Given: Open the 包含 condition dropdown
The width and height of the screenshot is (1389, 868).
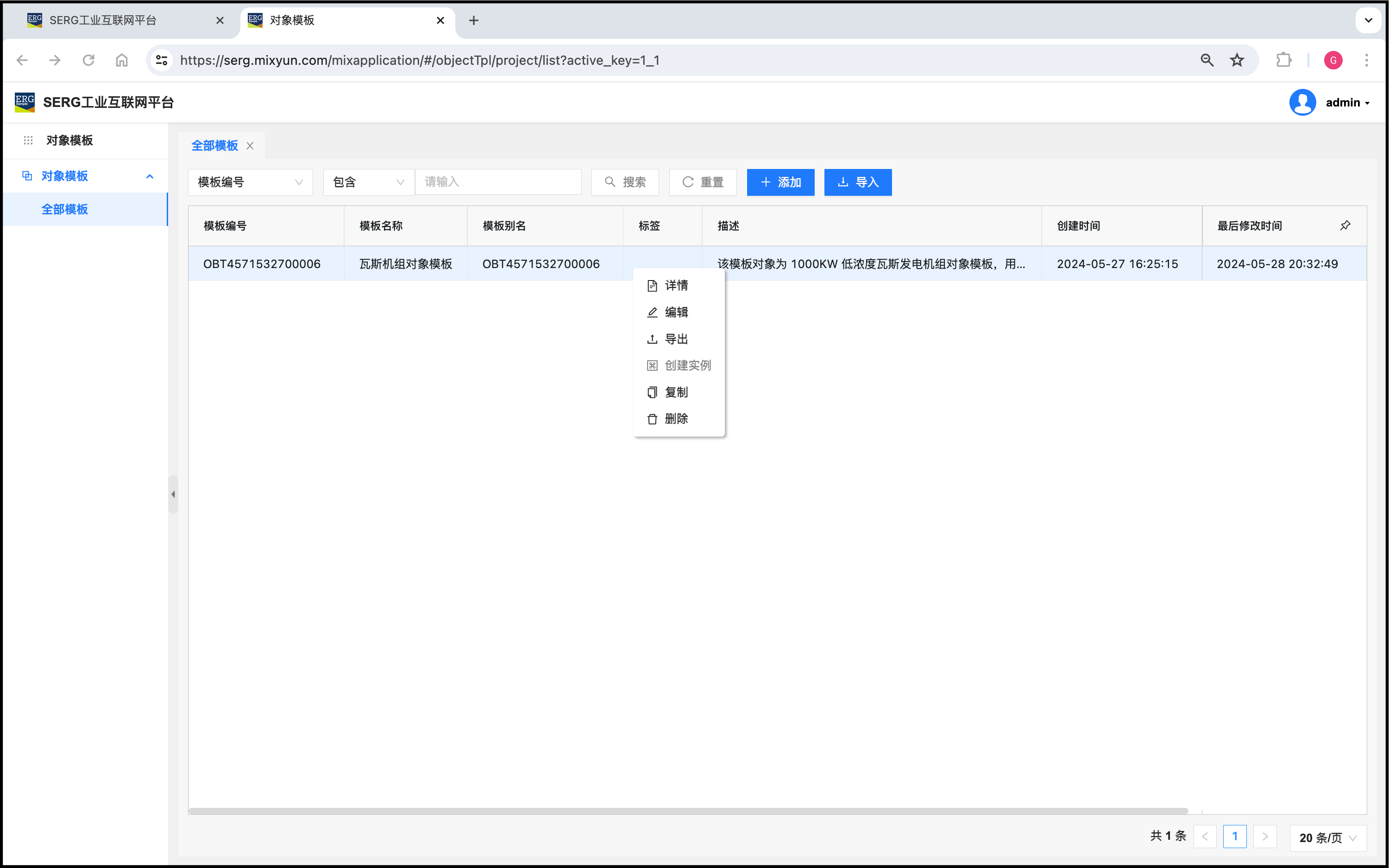Looking at the screenshot, I should [x=369, y=182].
